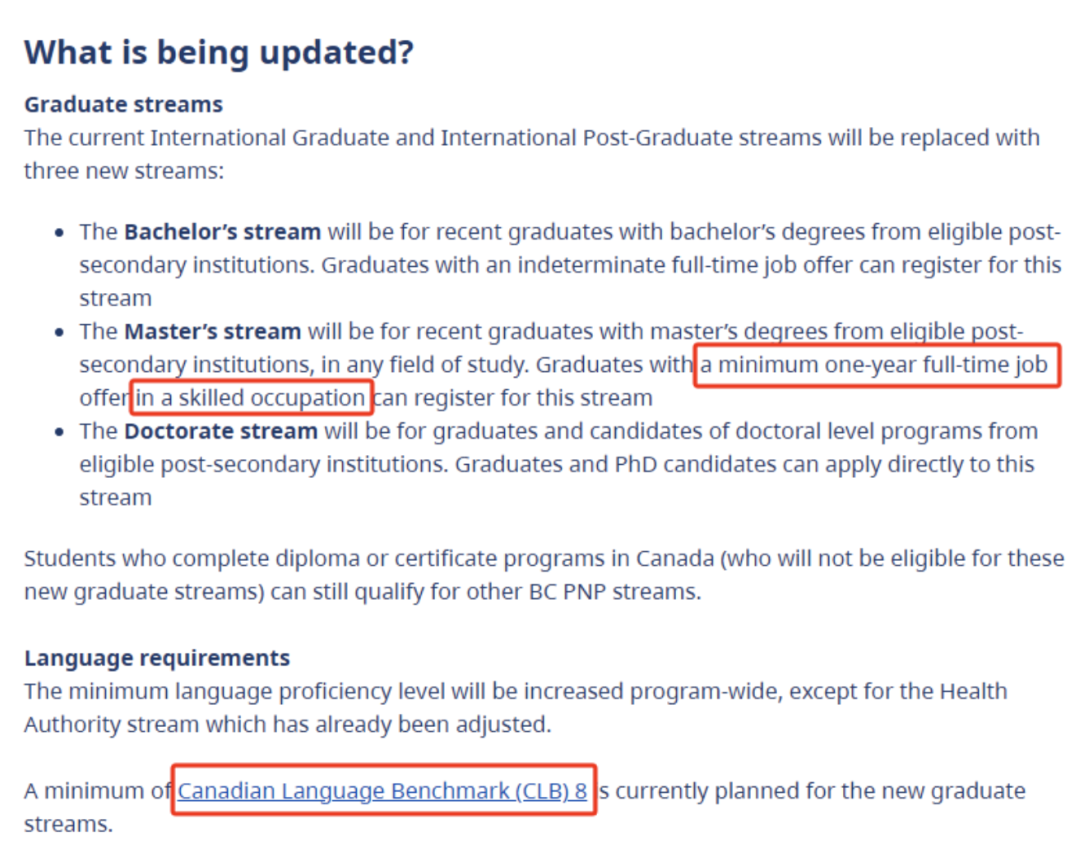Click highlighted "a minimum one-year full-time job" phrase
The height and width of the screenshot is (845, 1080).
click(874, 365)
